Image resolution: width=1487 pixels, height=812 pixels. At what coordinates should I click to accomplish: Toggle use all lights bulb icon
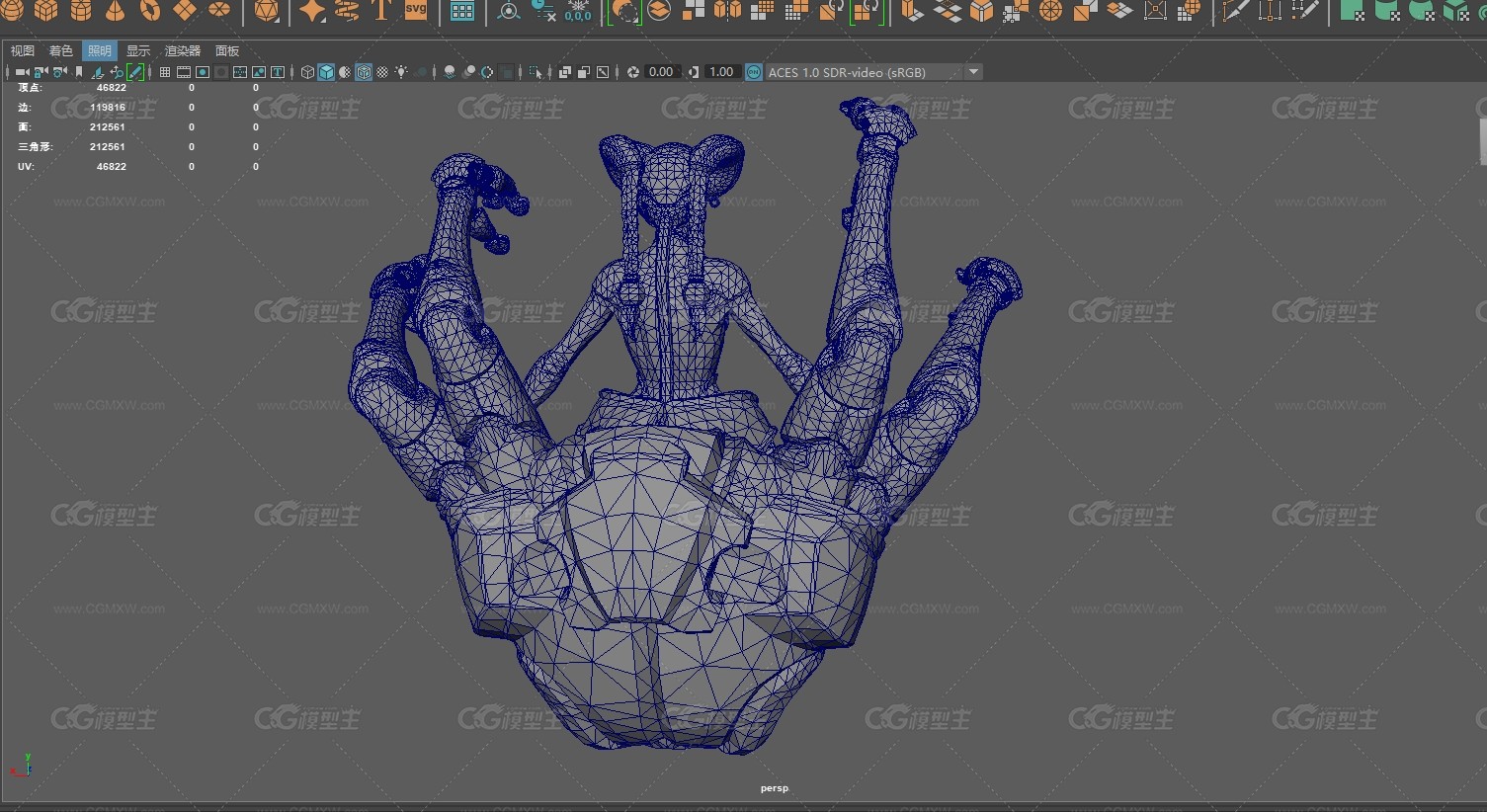[x=401, y=72]
